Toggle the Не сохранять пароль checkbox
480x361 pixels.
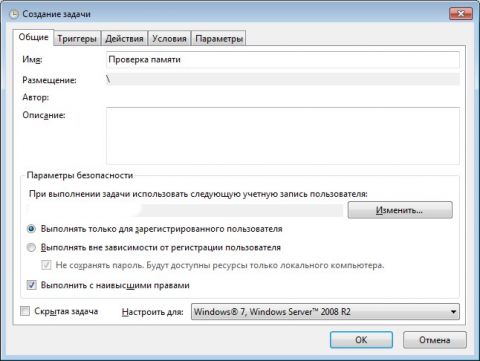coord(46,265)
